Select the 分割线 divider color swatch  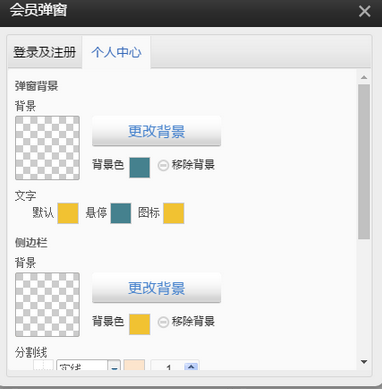click(x=134, y=365)
